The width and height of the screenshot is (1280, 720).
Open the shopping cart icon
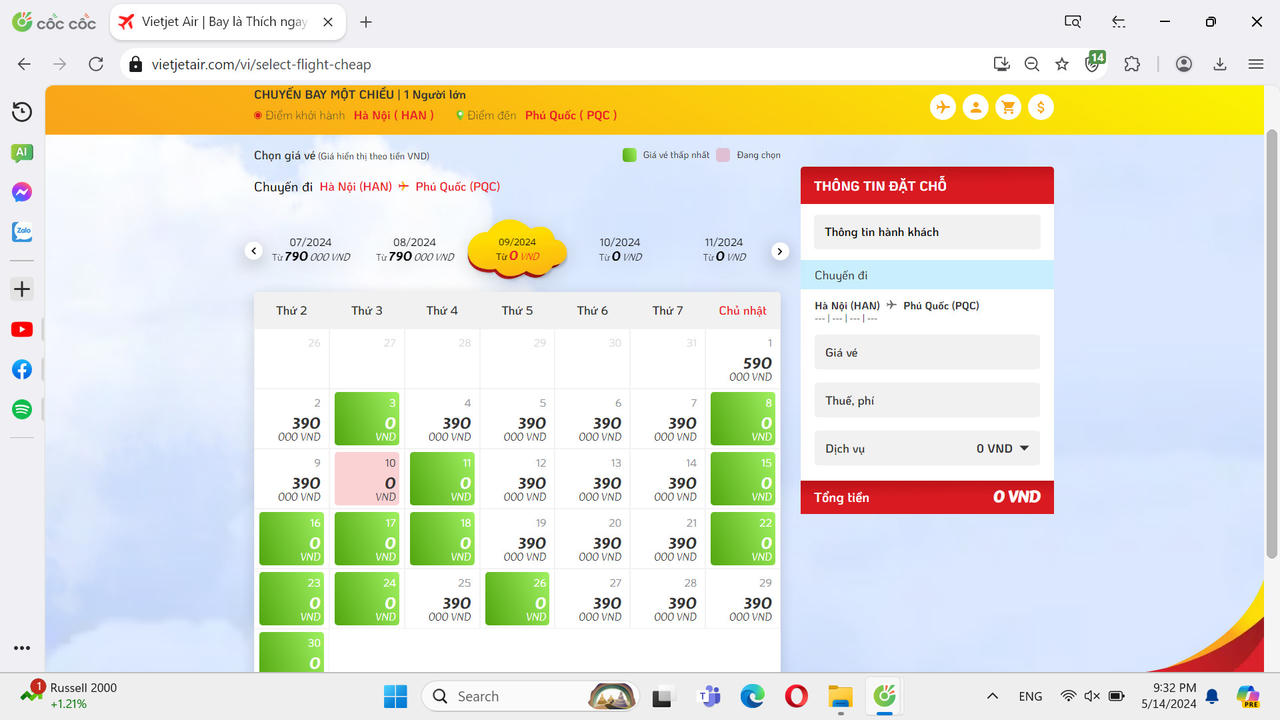1008,106
